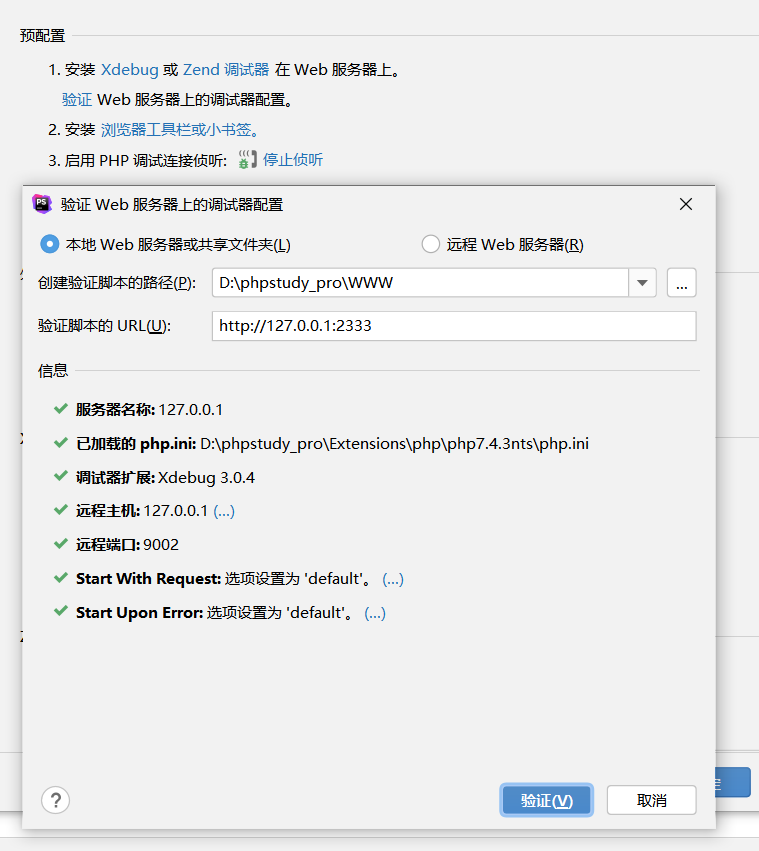The height and width of the screenshot is (851, 759).
Task: Click green checkmark beside Start Upon Error
Action: coord(61,612)
